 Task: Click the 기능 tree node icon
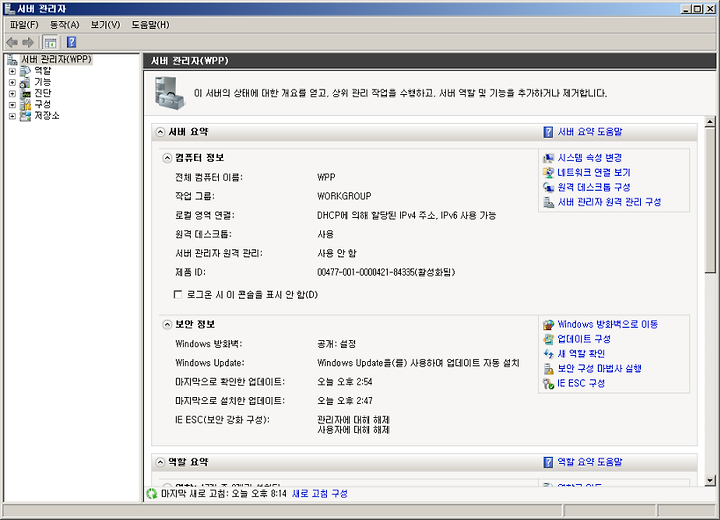[26, 82]
